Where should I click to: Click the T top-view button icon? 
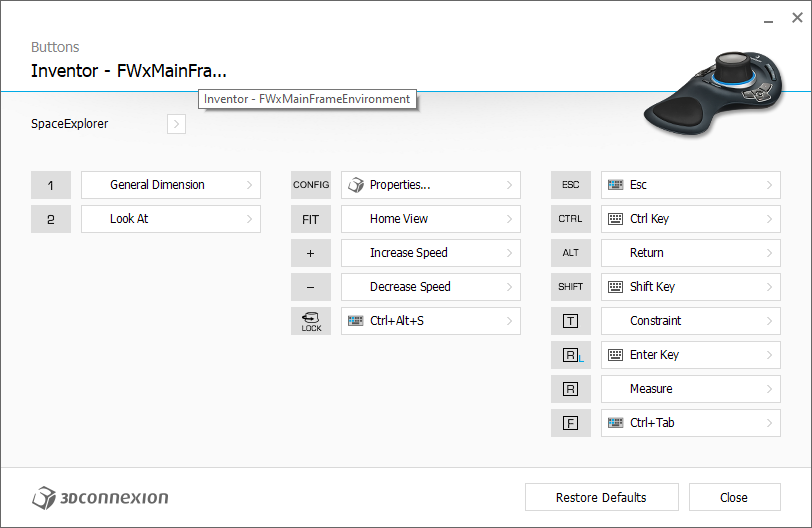[x=571, y=321]
